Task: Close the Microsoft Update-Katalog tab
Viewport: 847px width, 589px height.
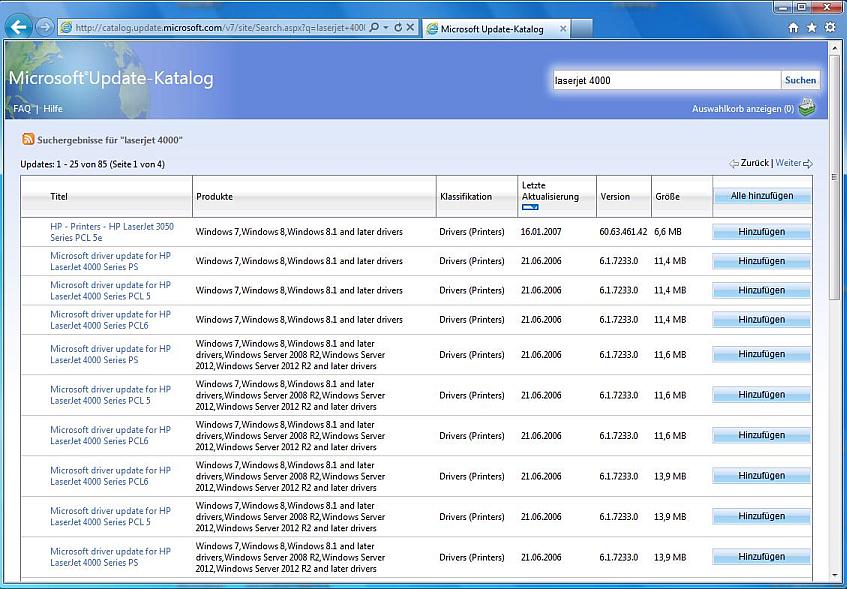Action: point(563,29)
